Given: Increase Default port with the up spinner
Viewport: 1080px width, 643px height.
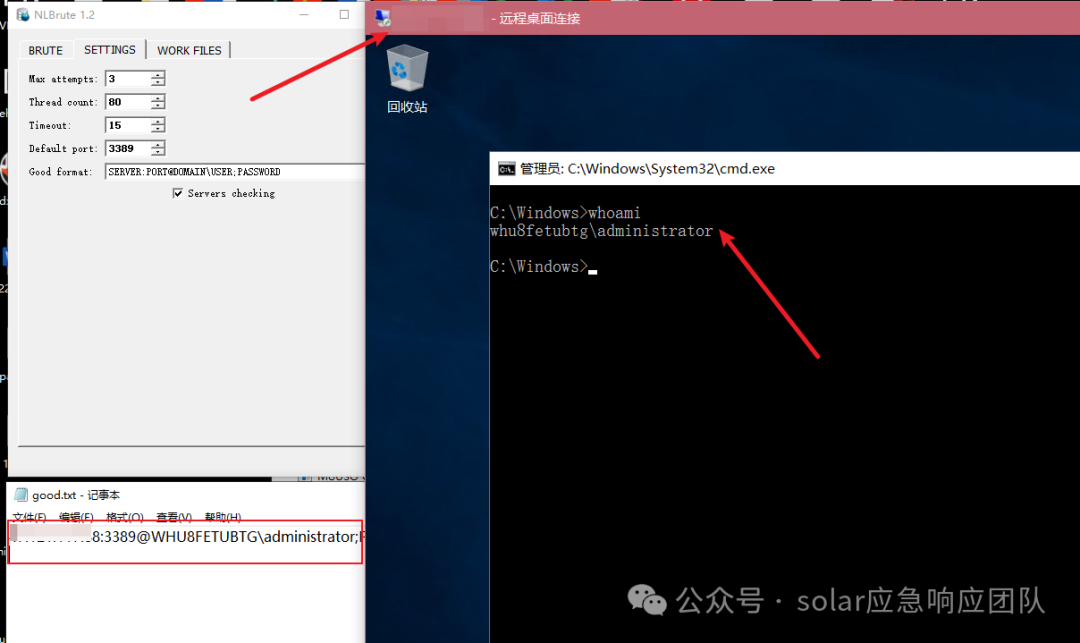Looking at the screenshot, I should click(158, 144).
